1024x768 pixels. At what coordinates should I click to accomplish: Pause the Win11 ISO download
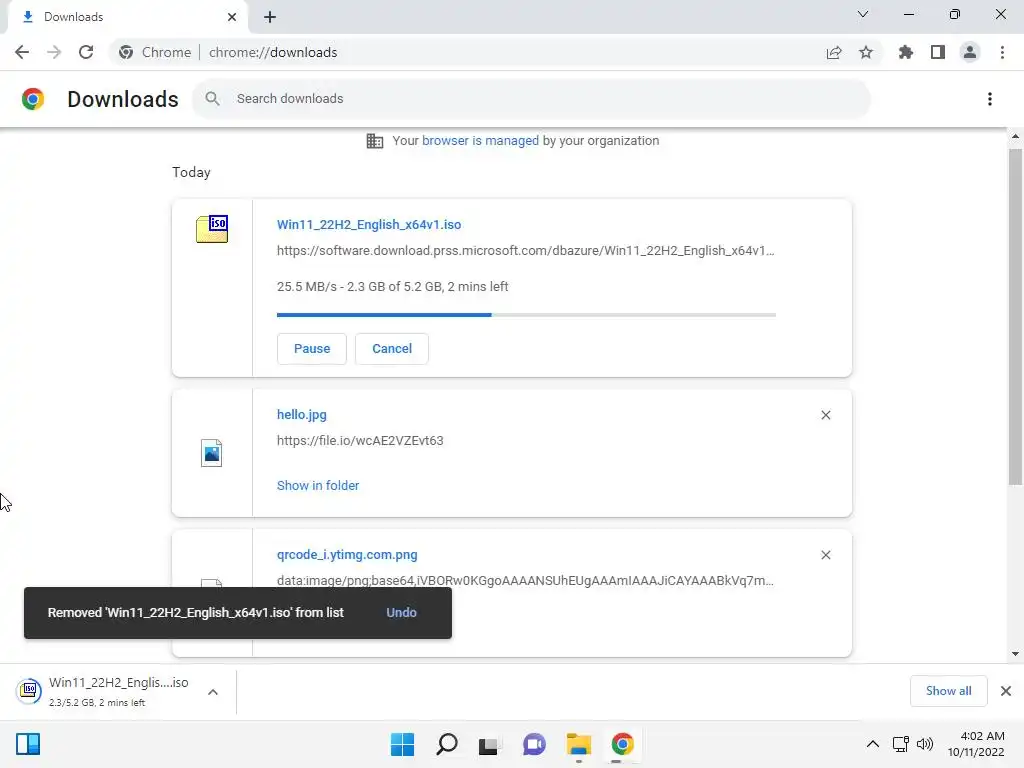pos(312,349)
